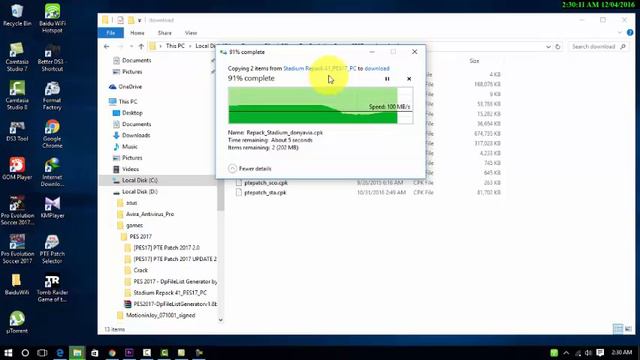
Task: Open Cortana search circle on taskbar
Action: click(x=25, y=353)
